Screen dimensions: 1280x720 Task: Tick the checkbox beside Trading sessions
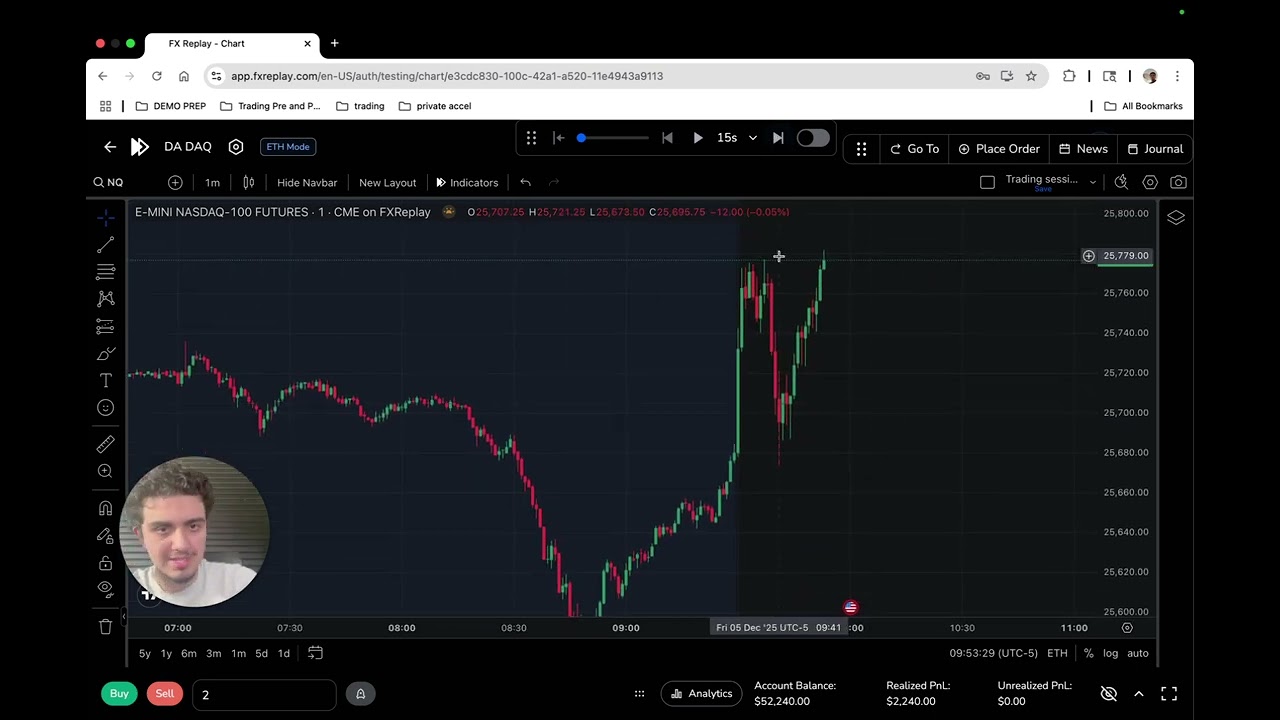point(987,182)
